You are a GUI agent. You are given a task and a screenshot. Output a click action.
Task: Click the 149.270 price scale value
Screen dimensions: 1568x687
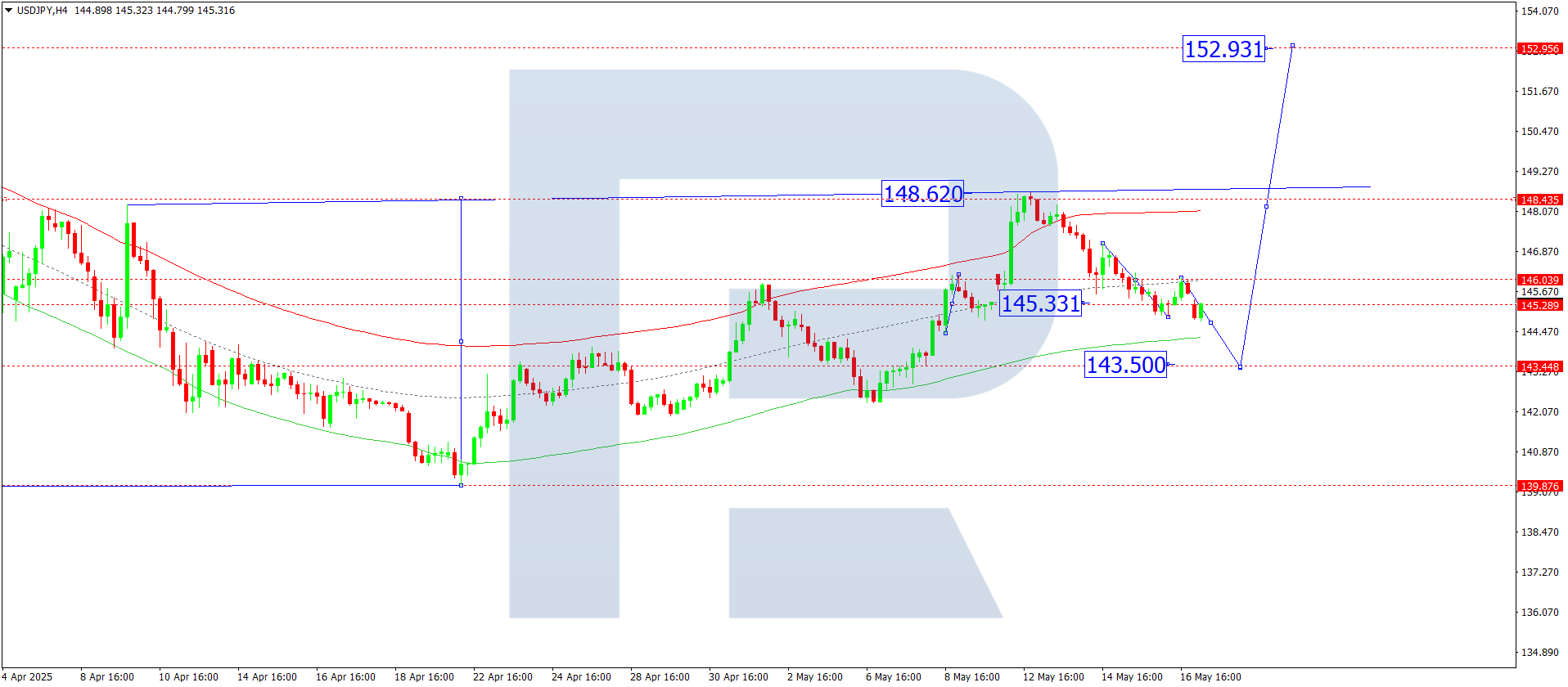1539,172
